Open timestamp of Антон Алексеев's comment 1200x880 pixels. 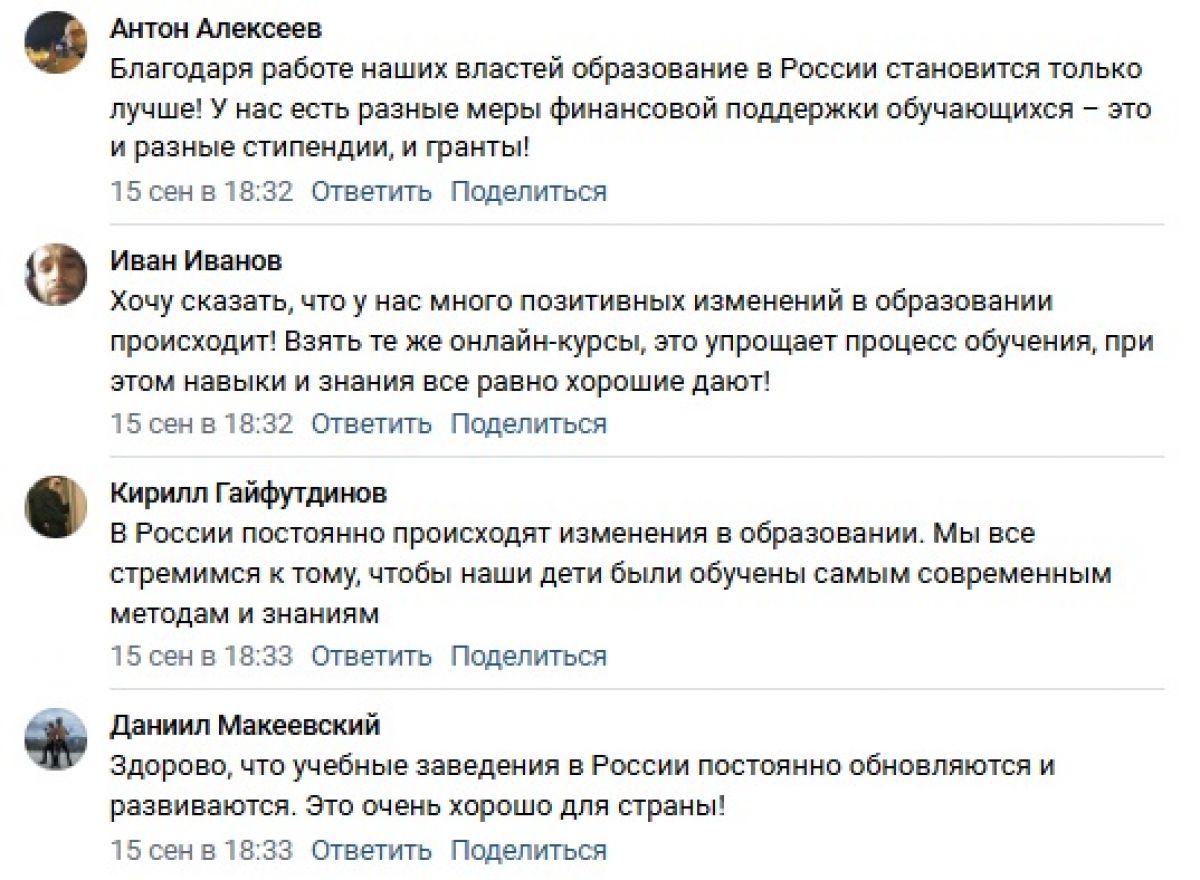coord(202,191)
